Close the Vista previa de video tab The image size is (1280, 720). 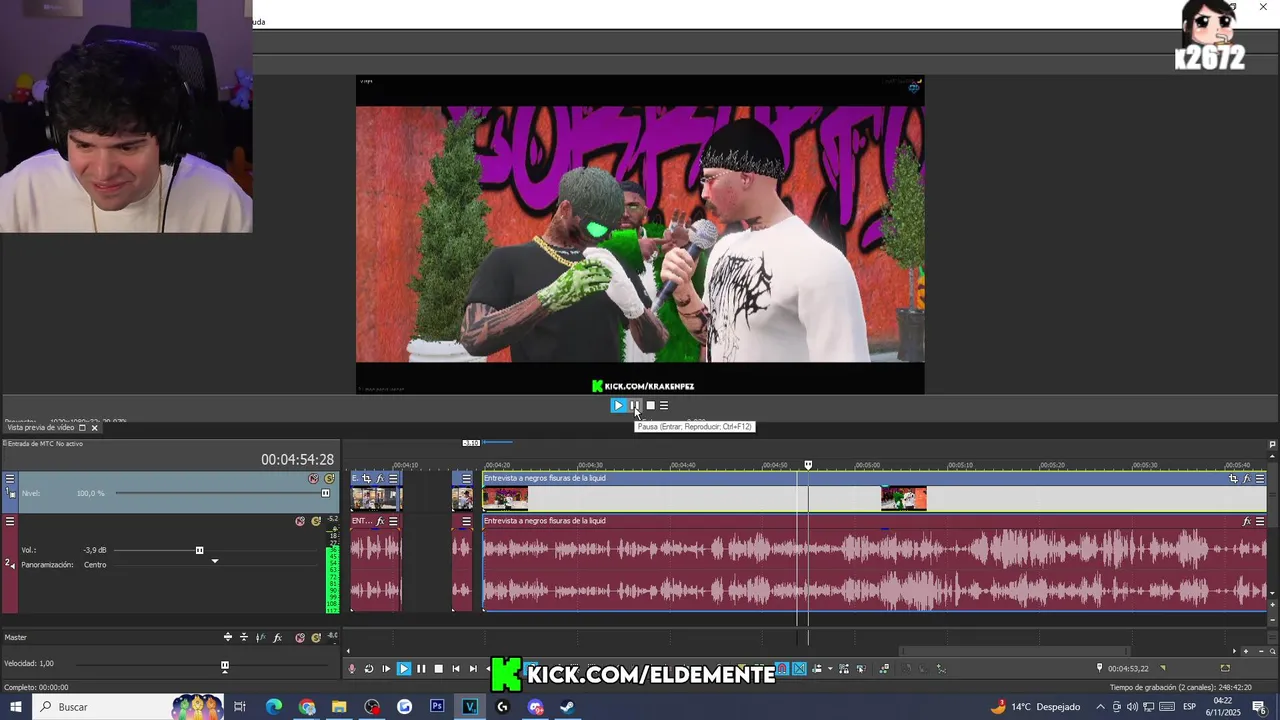pos(95,428)
